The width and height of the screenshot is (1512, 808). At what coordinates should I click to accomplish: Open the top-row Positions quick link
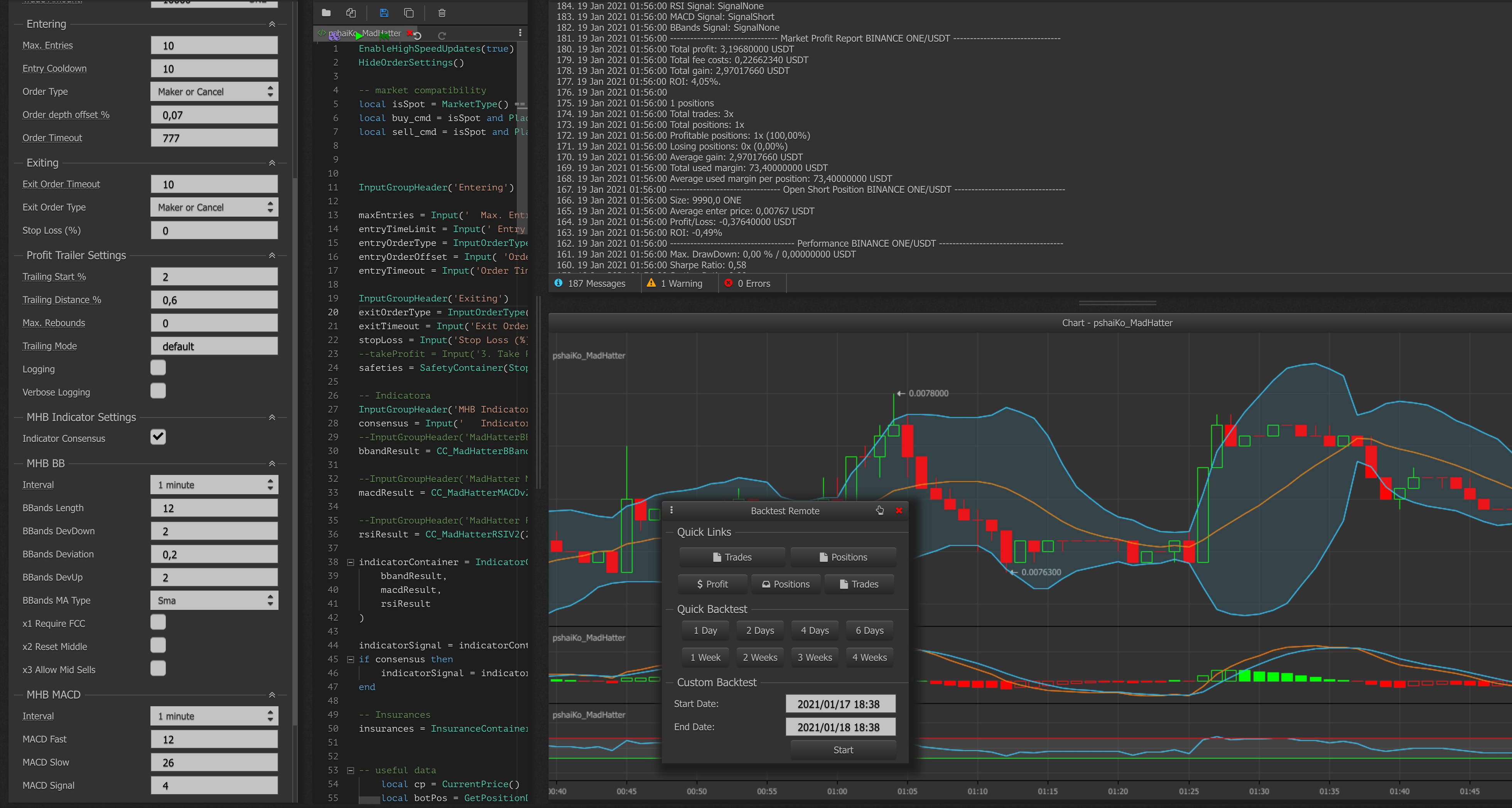[x=843, y=557]
